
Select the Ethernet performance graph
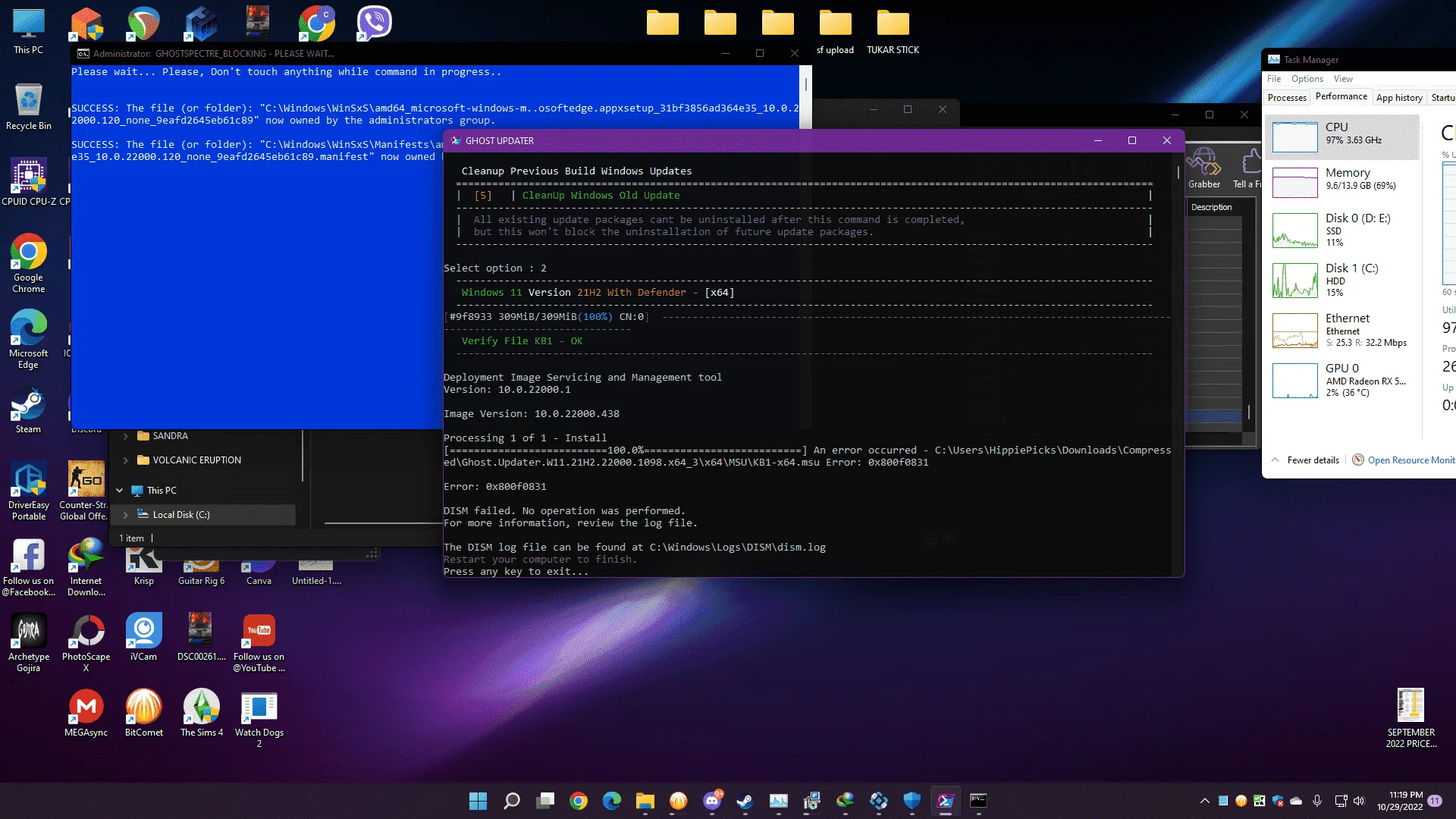pyautogui.click(x=1342, y=330)
